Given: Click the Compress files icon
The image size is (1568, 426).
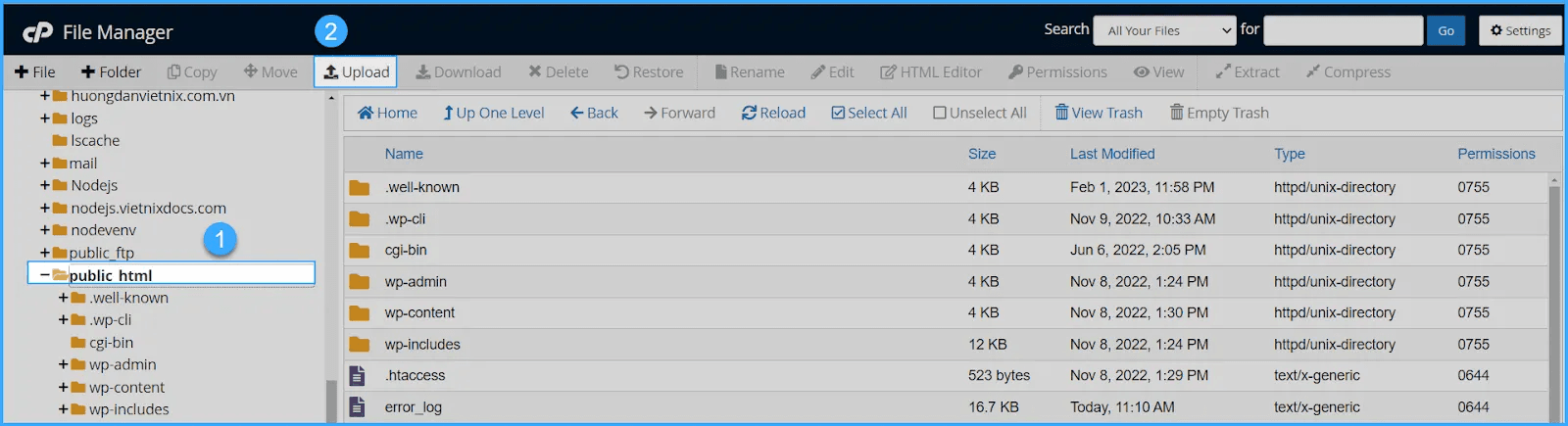Looking at the screenshot, I should click(1313, 72).
